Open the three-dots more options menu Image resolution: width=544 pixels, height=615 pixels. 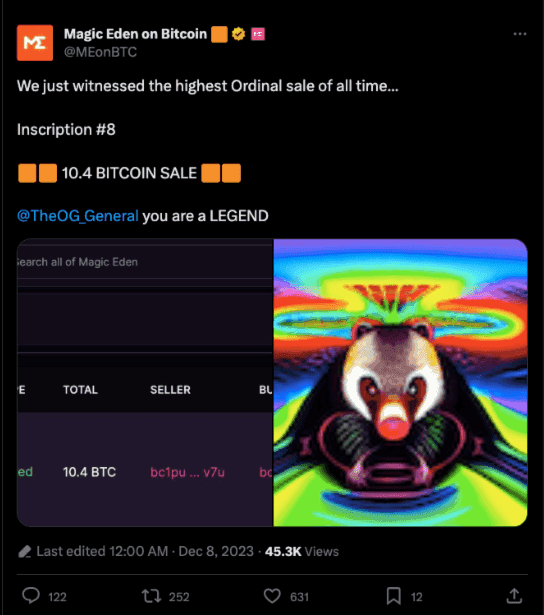tap(520, 34)
